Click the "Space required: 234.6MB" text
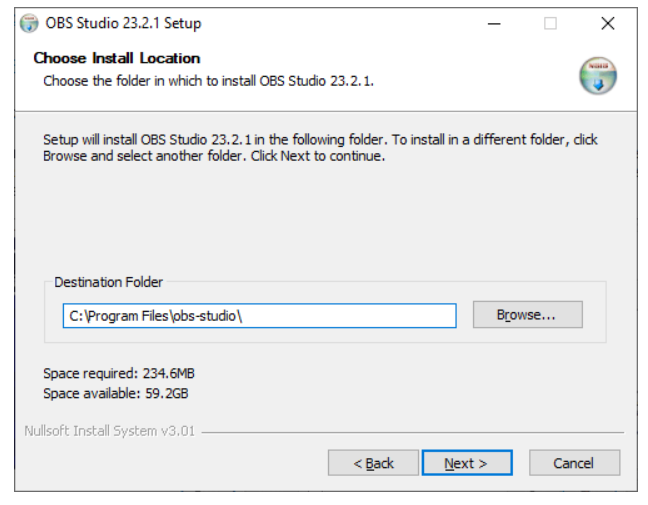The height and width of the screenshot is (505, 648). point(119,373)
